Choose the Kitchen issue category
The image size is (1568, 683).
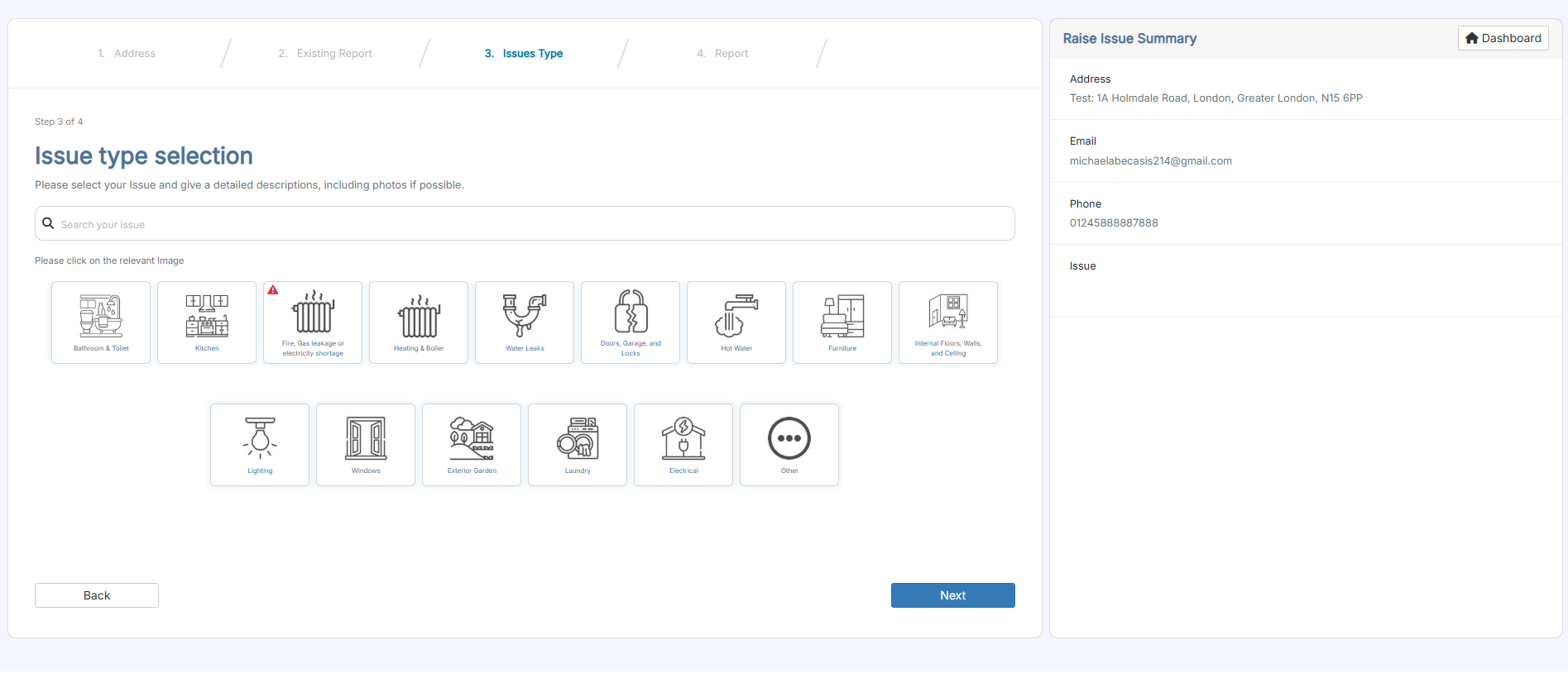(207, 322)
